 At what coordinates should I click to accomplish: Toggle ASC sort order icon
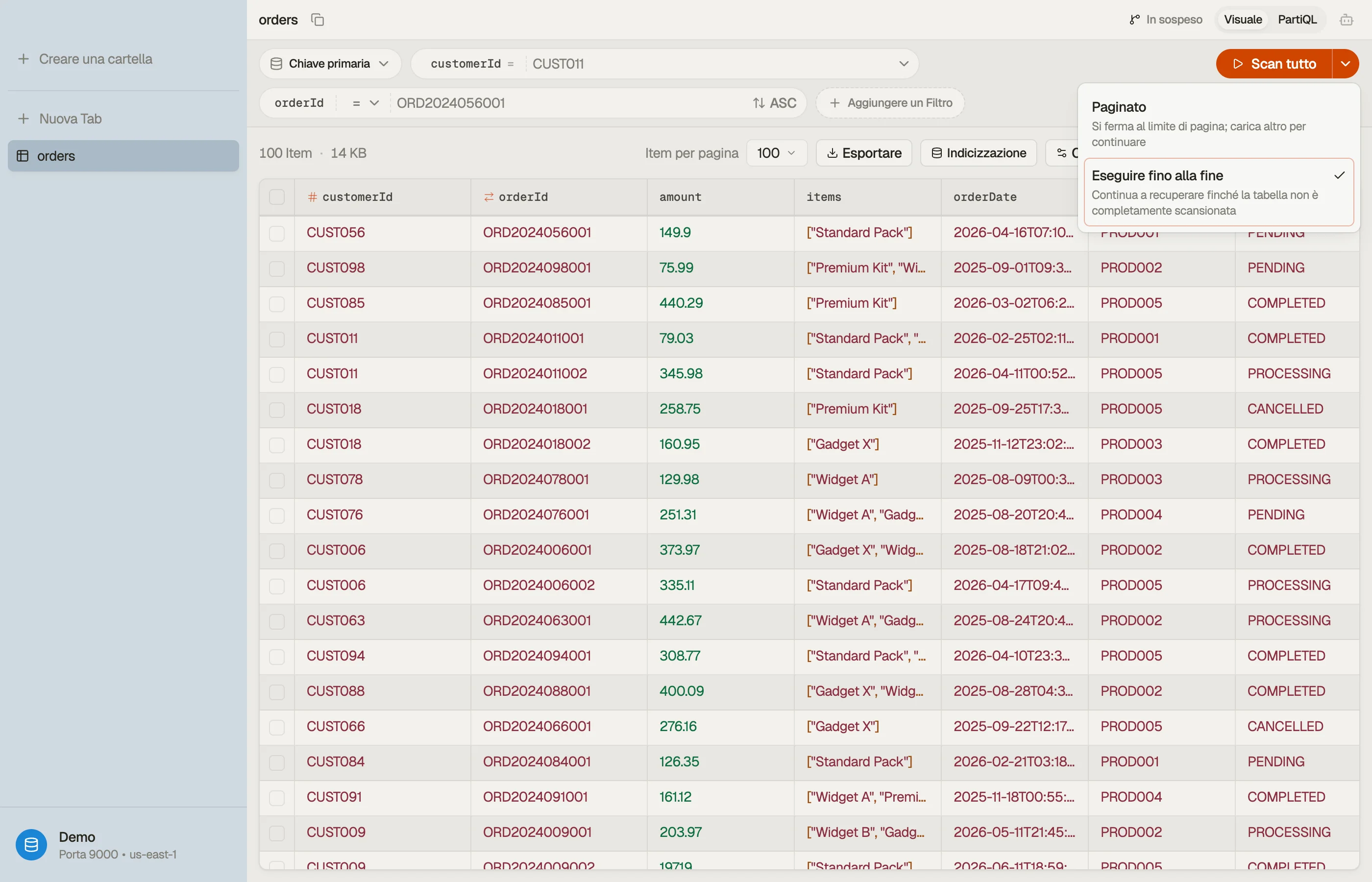(x=759, y=103)
